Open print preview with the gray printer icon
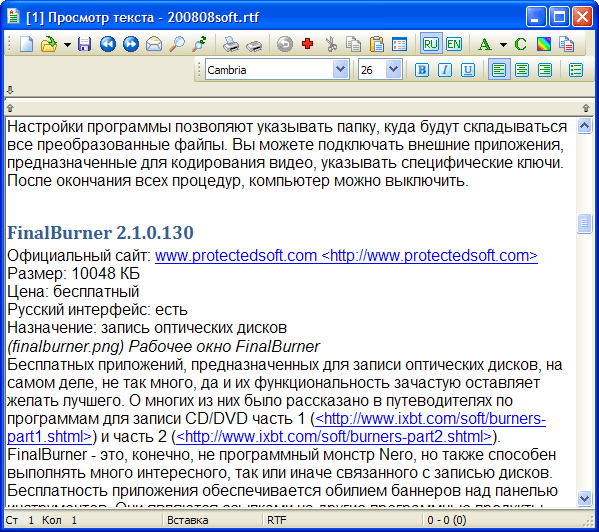Viewport: 599px width, 532px height. pos(254,45)
